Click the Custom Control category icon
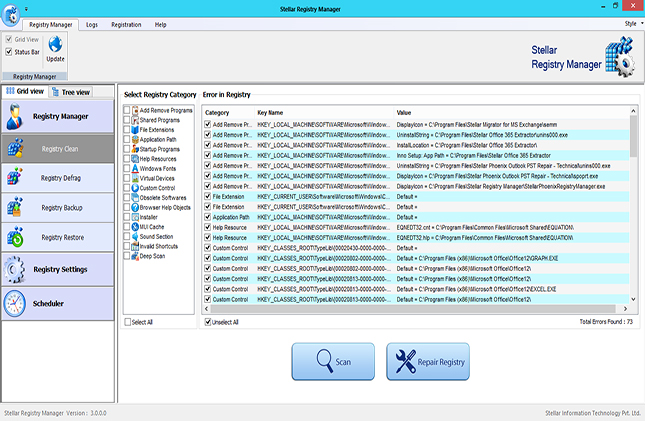 [135, 188]
